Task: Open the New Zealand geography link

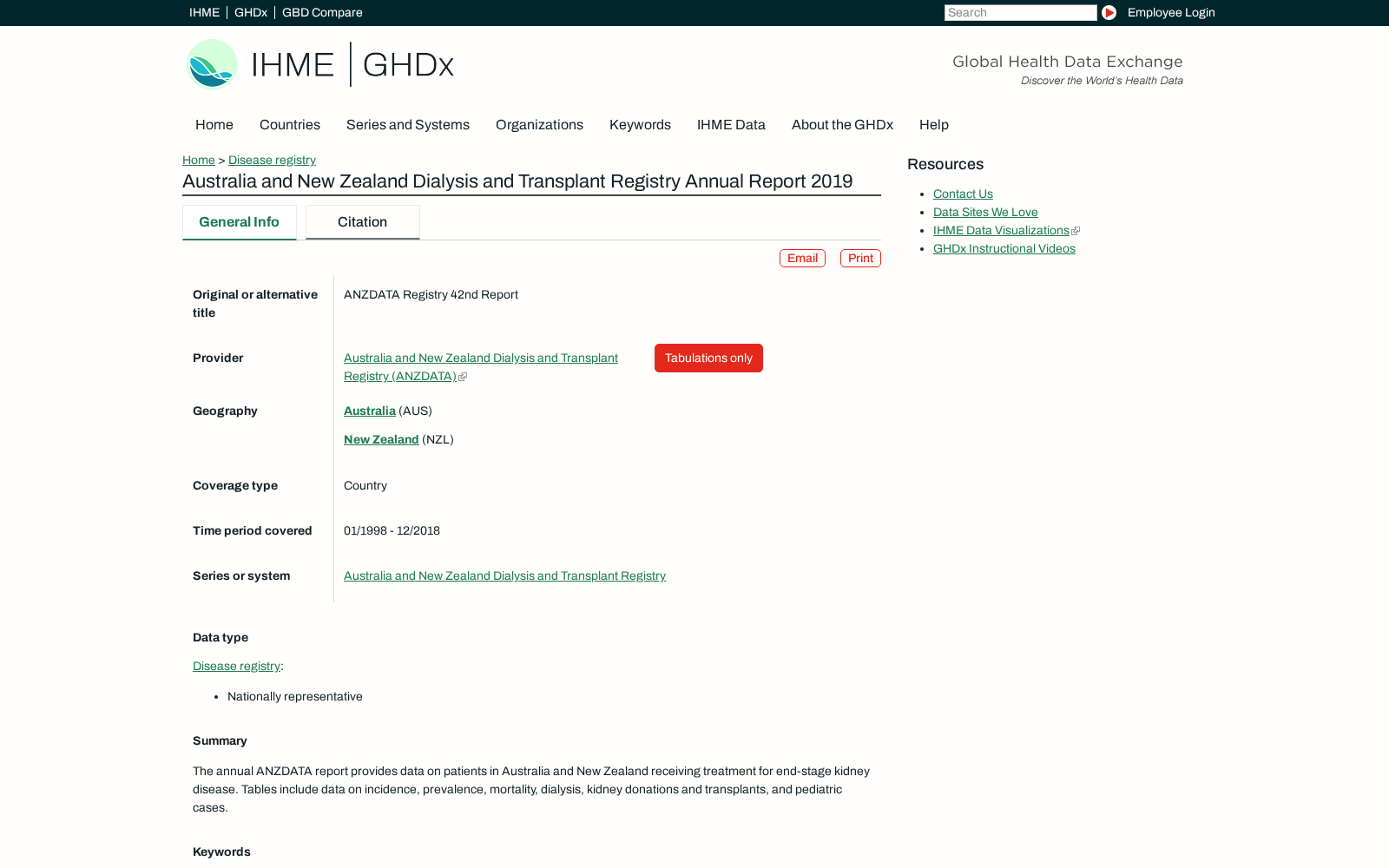Action: (381, 440)
